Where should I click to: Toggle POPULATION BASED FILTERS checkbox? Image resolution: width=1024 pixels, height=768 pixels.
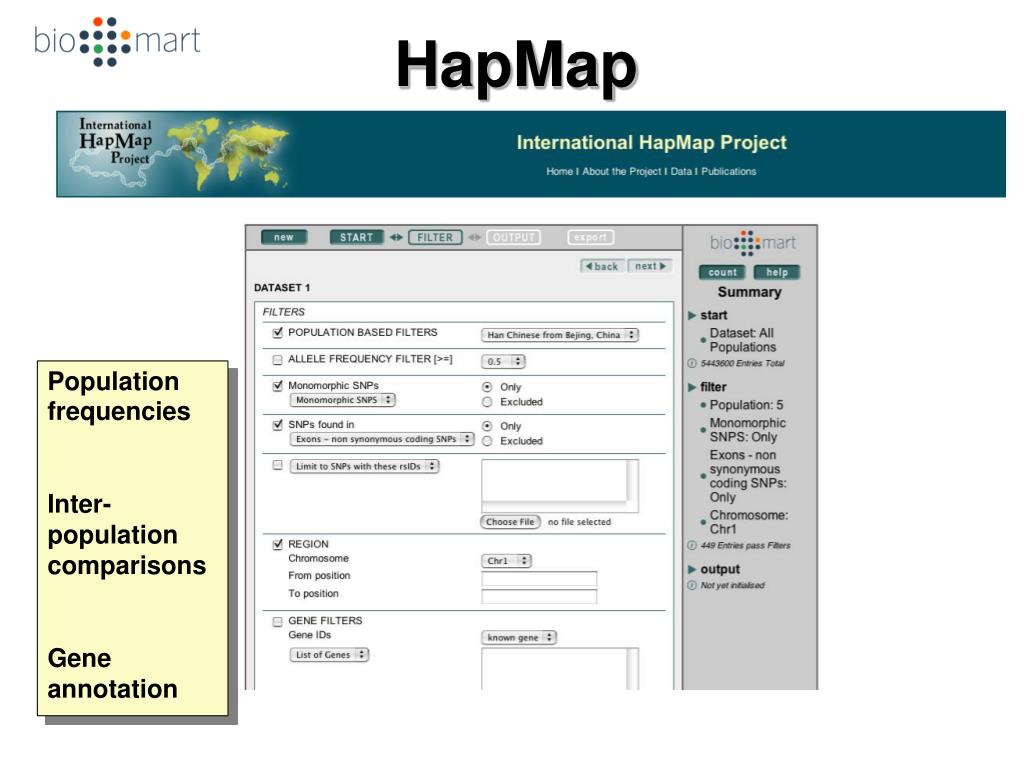tap(278, 332)
